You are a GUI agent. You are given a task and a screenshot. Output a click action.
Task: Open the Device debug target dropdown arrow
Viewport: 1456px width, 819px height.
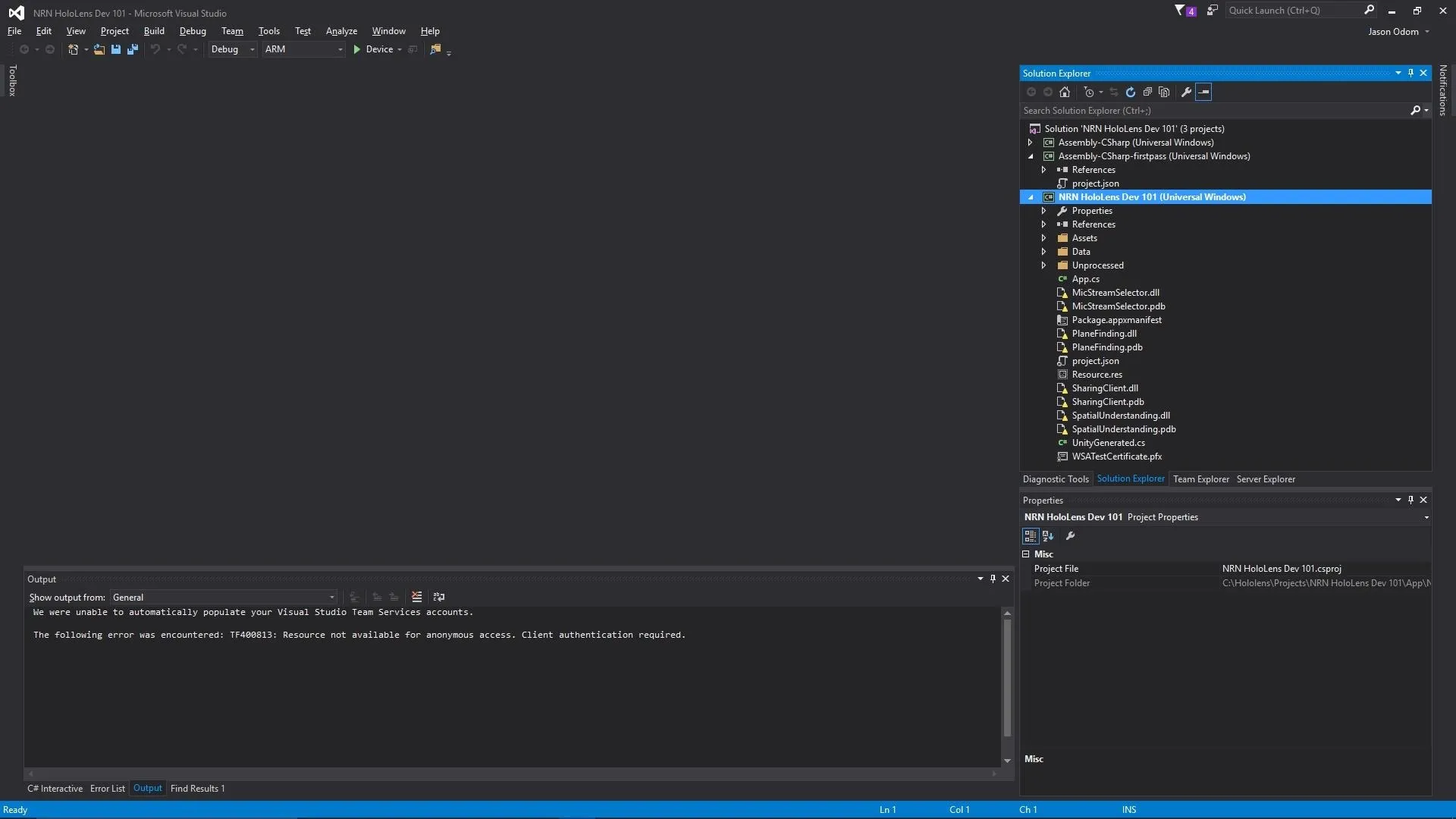click(400, 49)
